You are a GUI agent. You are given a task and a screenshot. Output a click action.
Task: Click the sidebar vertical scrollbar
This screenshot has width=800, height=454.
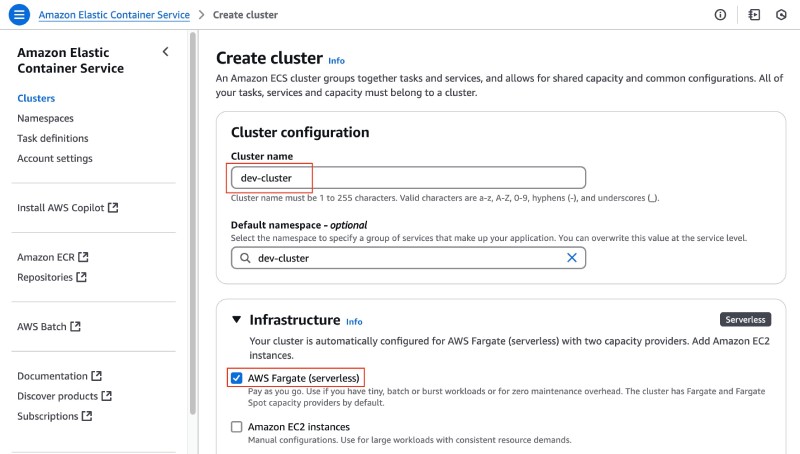193,223
